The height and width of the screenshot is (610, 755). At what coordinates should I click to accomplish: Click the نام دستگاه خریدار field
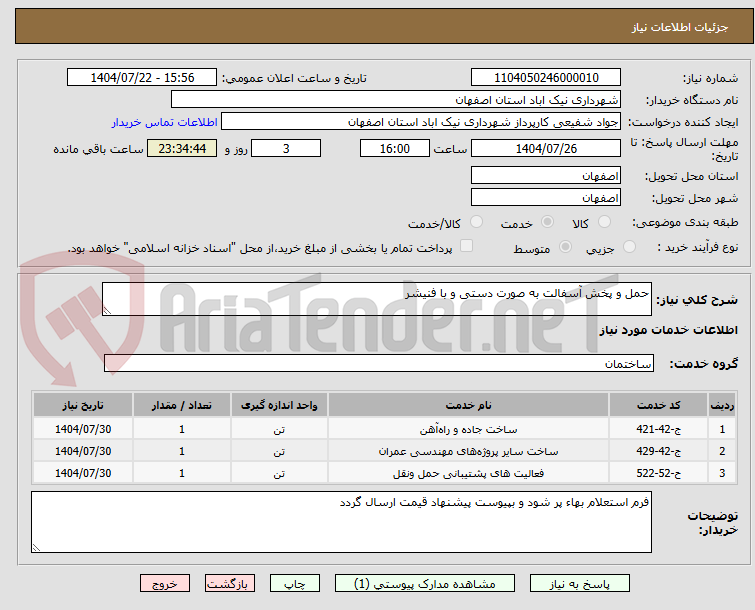(x=396, y=100)
